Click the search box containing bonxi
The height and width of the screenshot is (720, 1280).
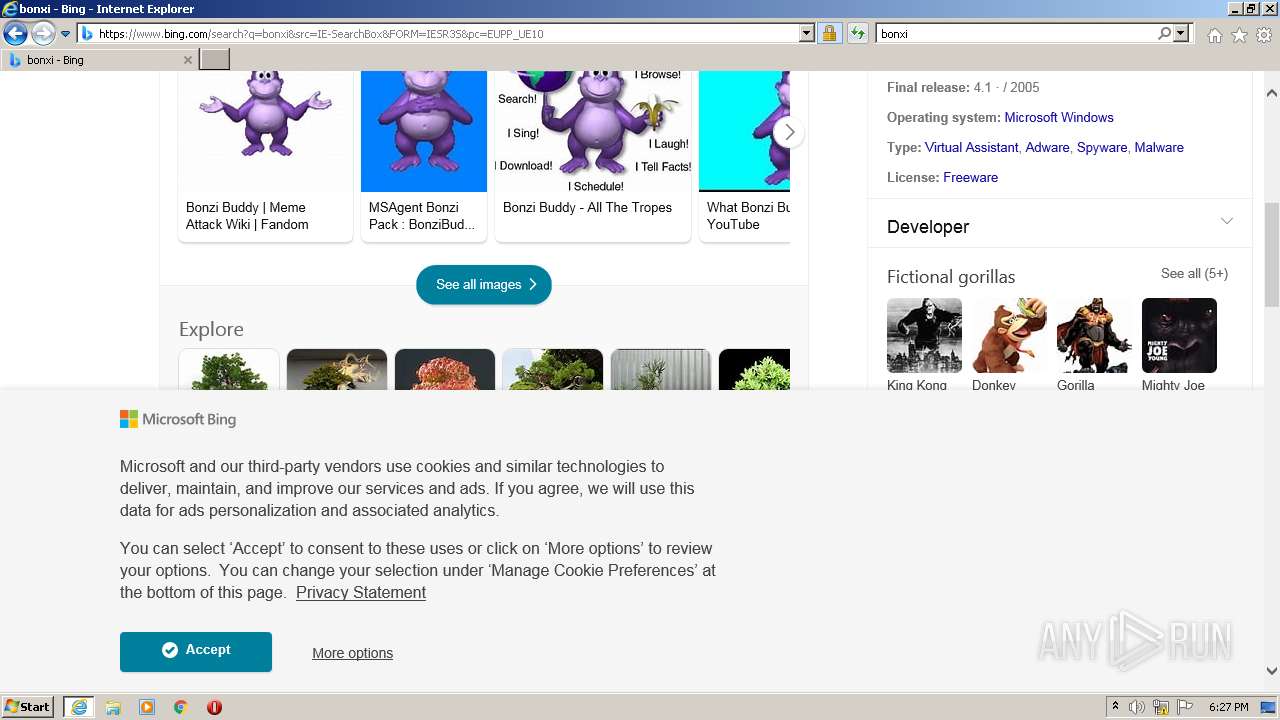[1016, 34]
